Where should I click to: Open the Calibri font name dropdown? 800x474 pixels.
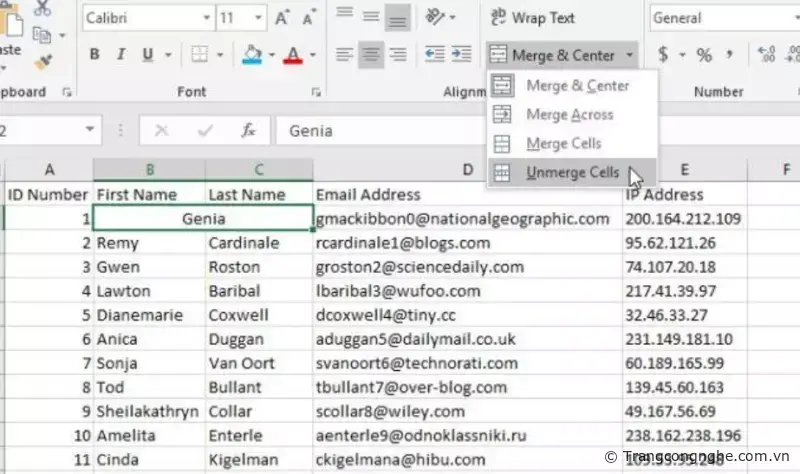(205, 18)
